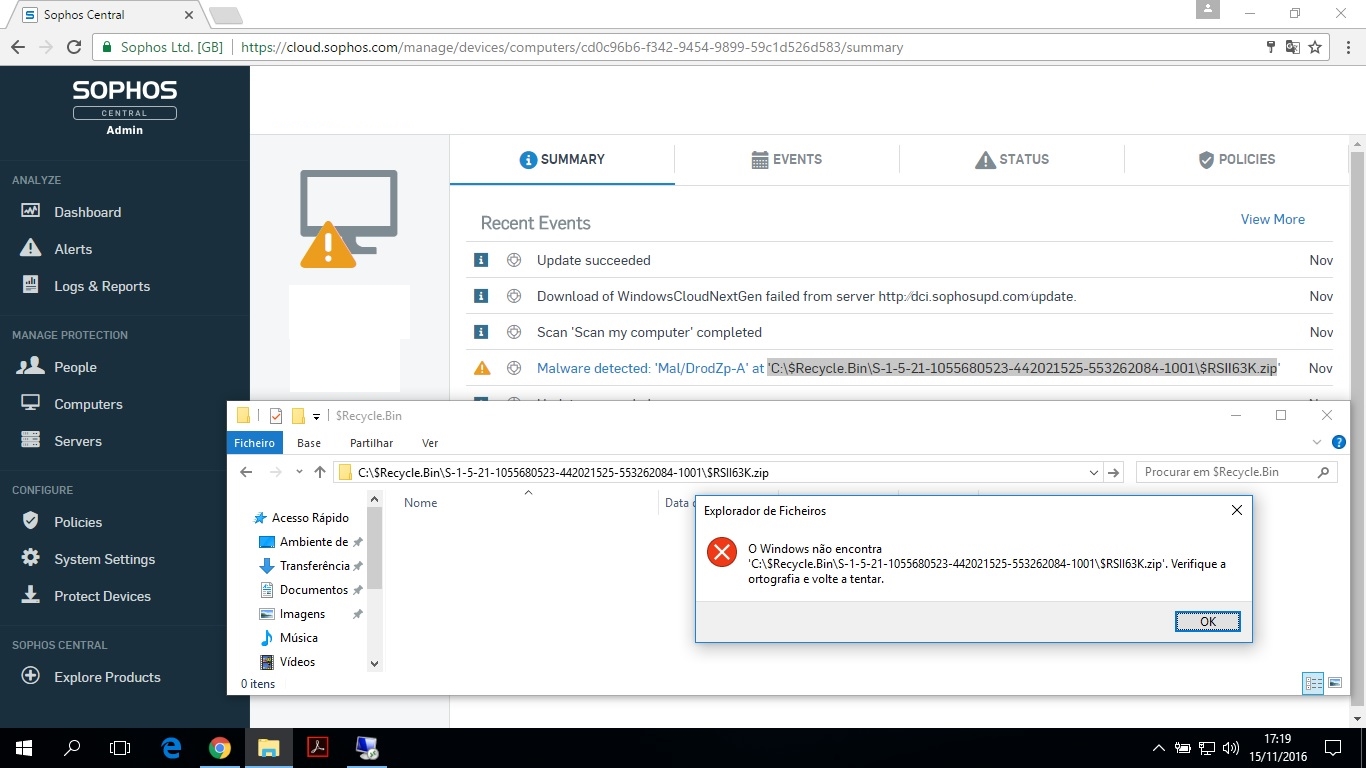Image resolution: width=1366 pixels, height=768 pixels.
Task: Click View More recent events link
Action: pyautogui.click(x=1272, y=219)
